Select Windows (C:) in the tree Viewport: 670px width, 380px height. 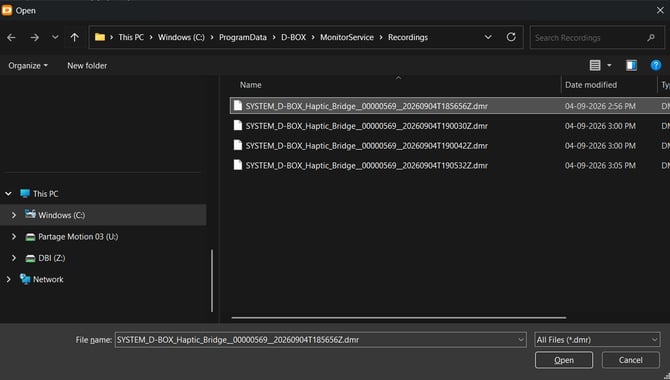pyautogui.click(x=62, y=215)
